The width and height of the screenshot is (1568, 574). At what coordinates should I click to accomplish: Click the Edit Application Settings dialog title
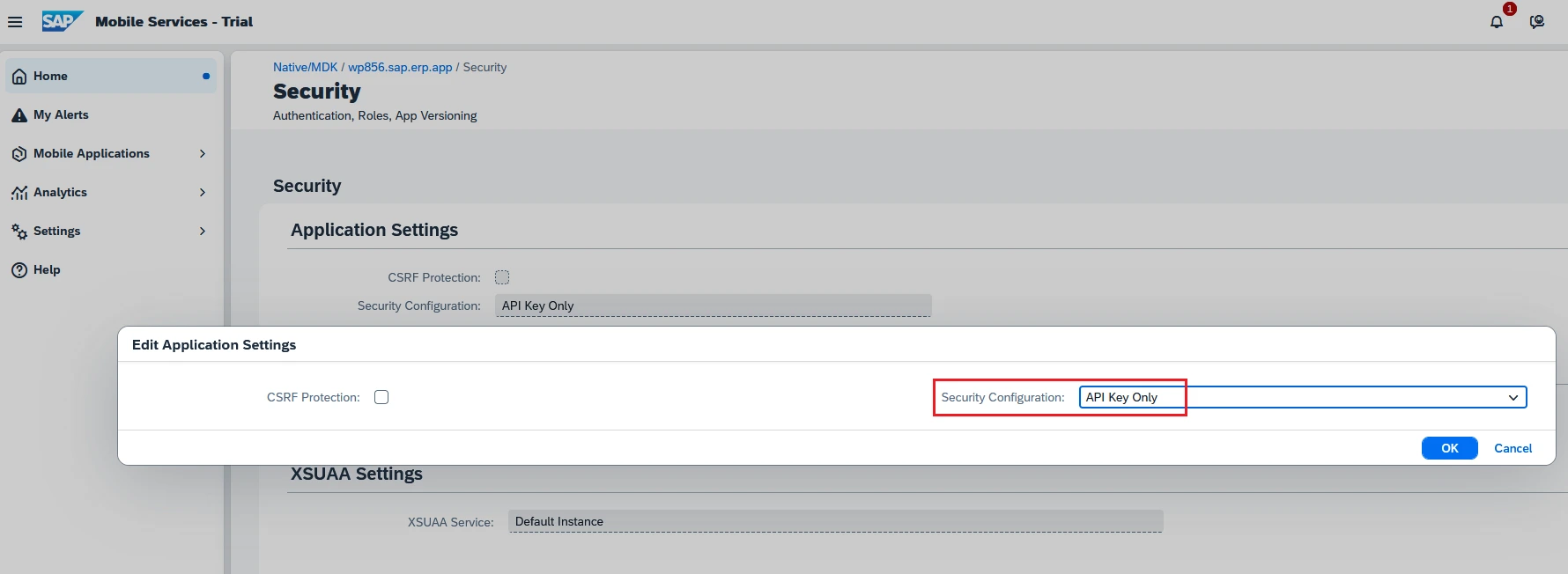click(x=214, y=345)
